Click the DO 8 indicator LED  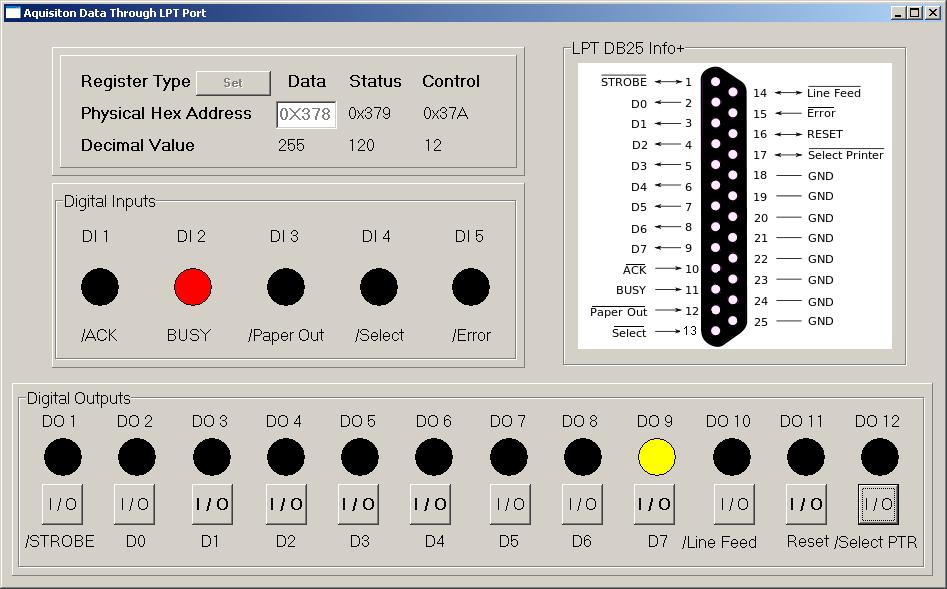click(x=583, y=457)
